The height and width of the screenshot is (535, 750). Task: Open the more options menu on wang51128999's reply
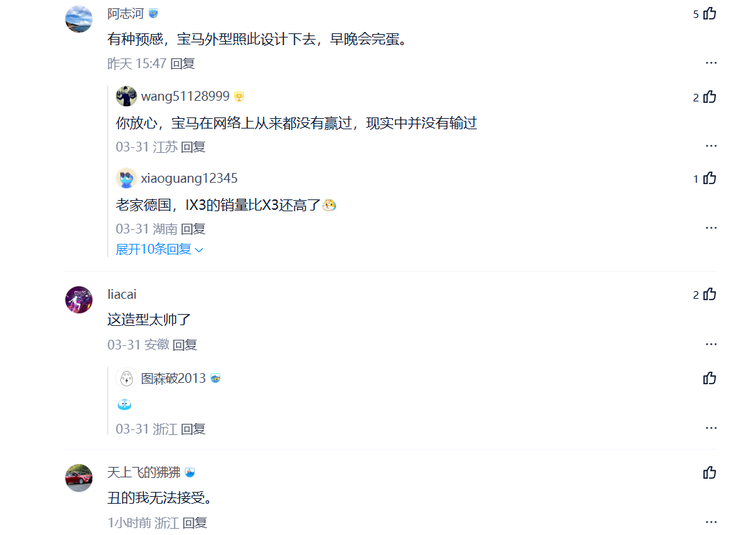(x=711, y=146)
